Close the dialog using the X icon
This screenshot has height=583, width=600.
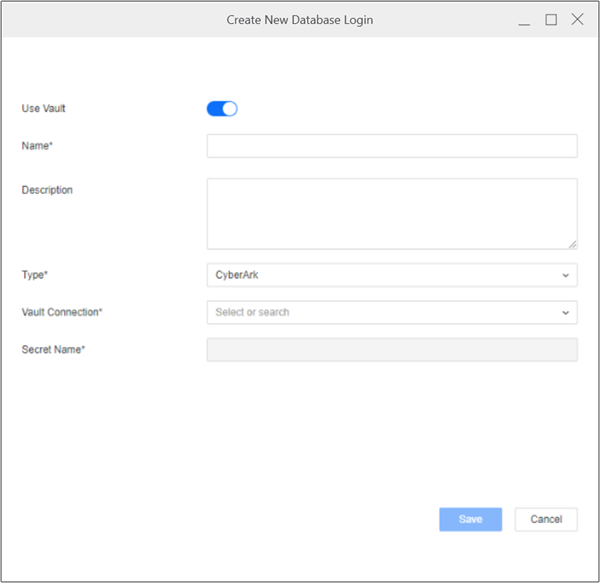point(577,20)
